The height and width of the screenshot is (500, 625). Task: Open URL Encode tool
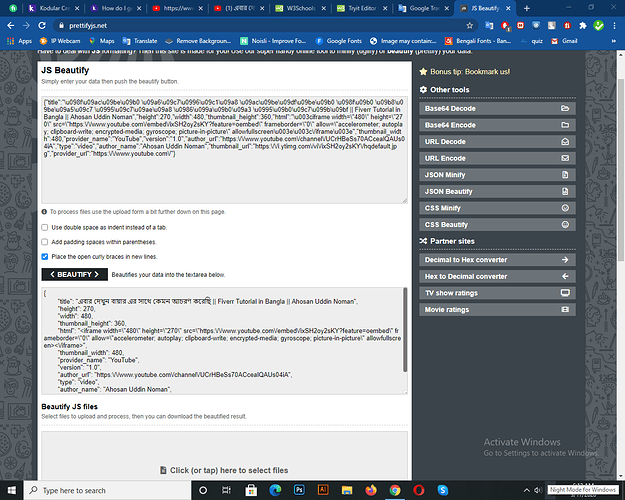point(497,158)
